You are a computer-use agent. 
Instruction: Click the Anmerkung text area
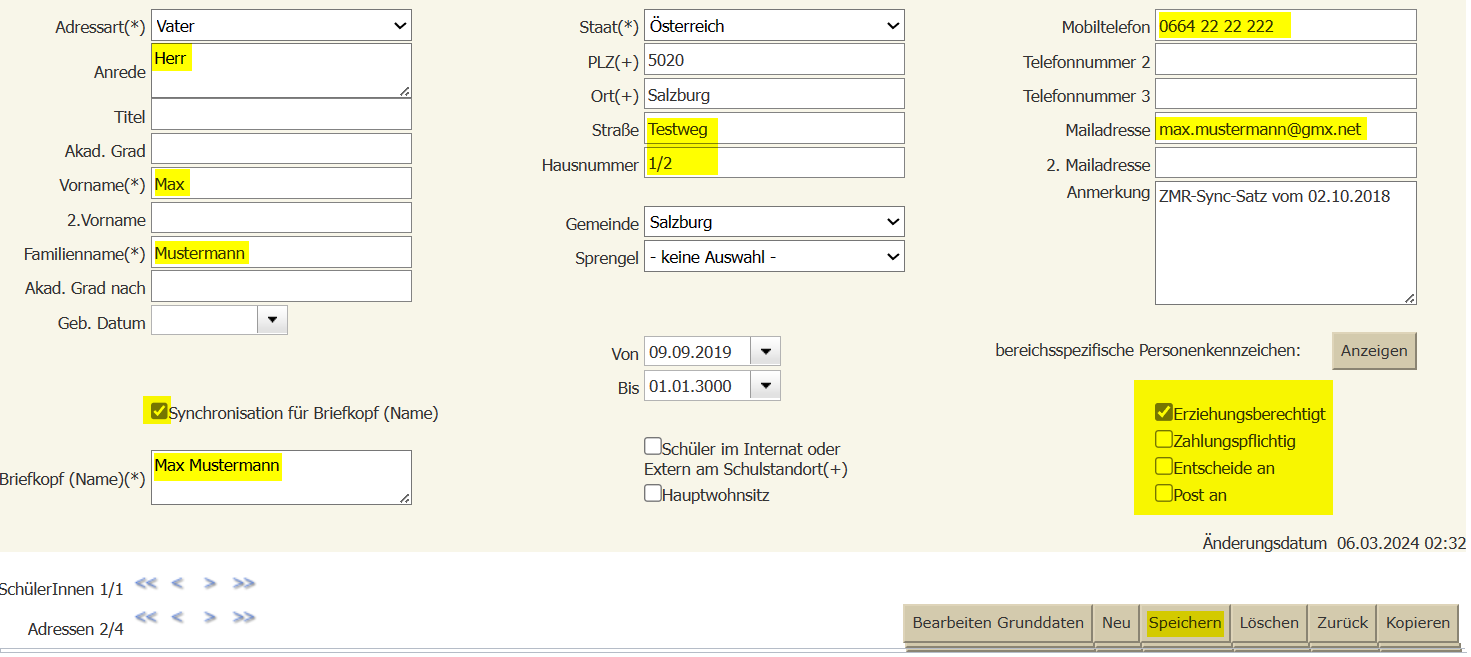[x=1286, y=242]
